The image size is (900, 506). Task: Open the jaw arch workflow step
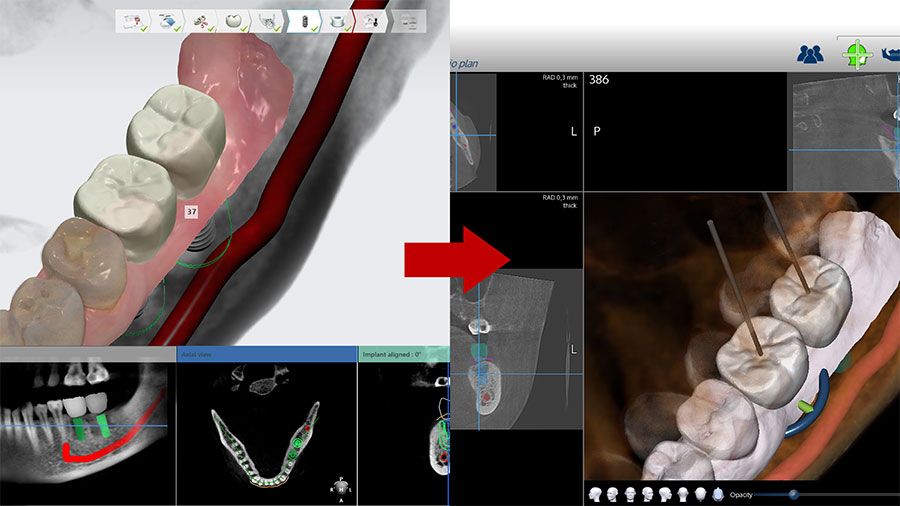tap(268, 21)
